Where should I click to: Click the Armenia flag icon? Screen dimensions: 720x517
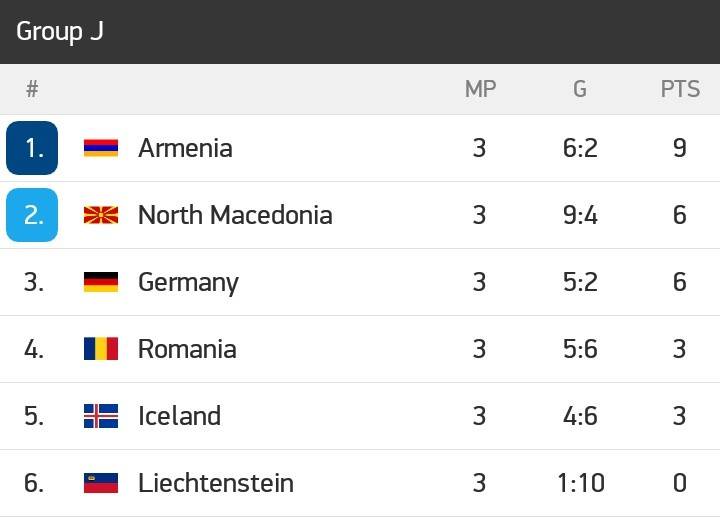[x=101, y=148]
